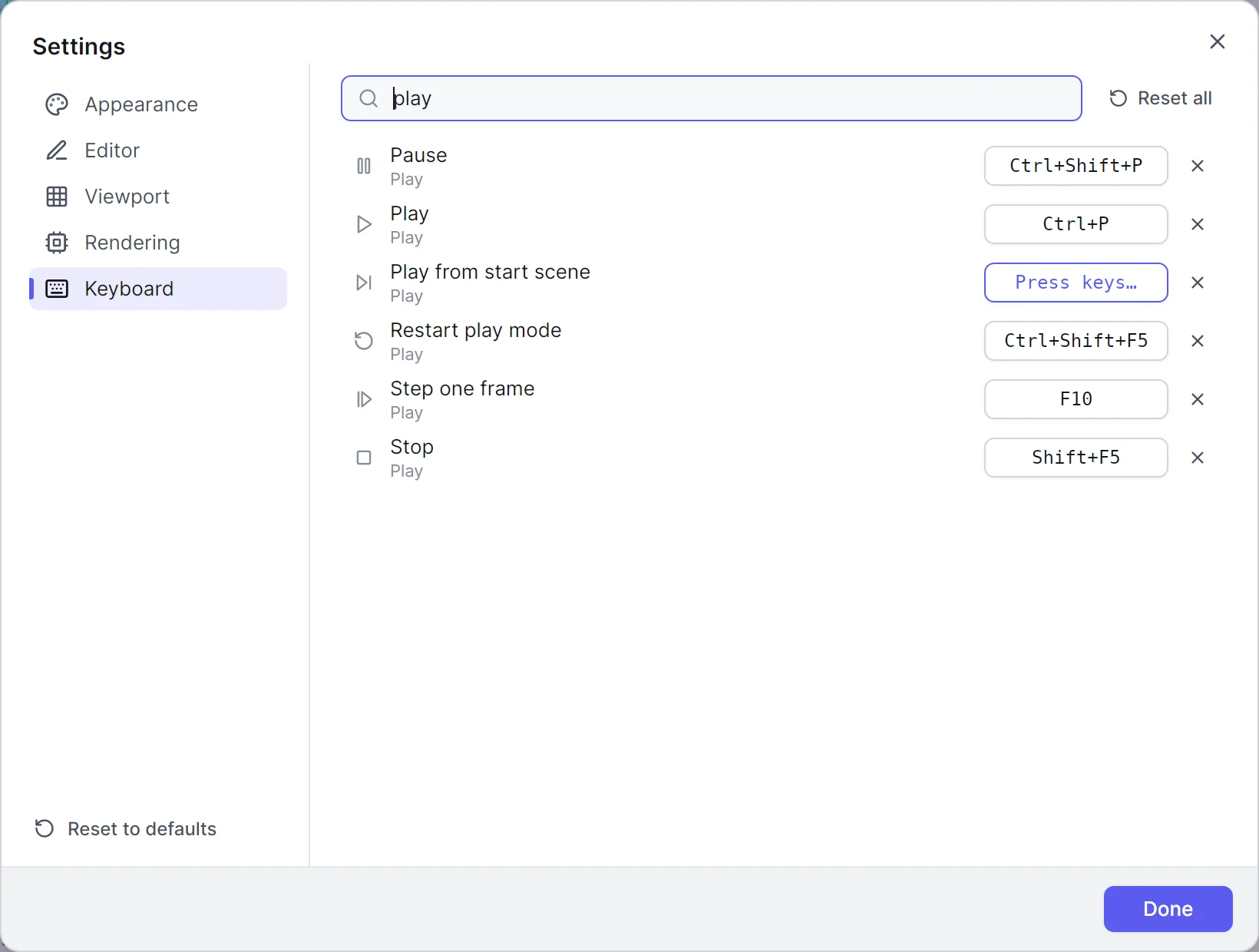Click the search magnifier icon
This screenshot has width=1259, height=952.
pyautogui.click(x=368, y=98)
